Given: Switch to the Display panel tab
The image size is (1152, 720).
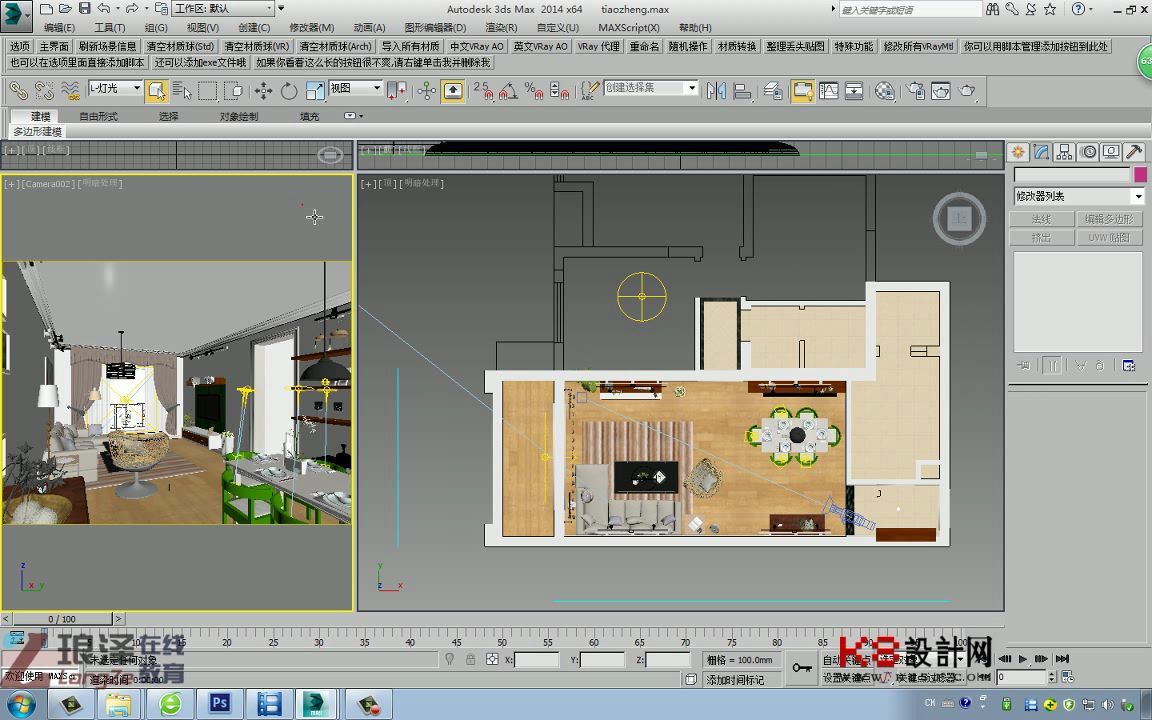Looking at the screenshot, I should coord(1111,152).
